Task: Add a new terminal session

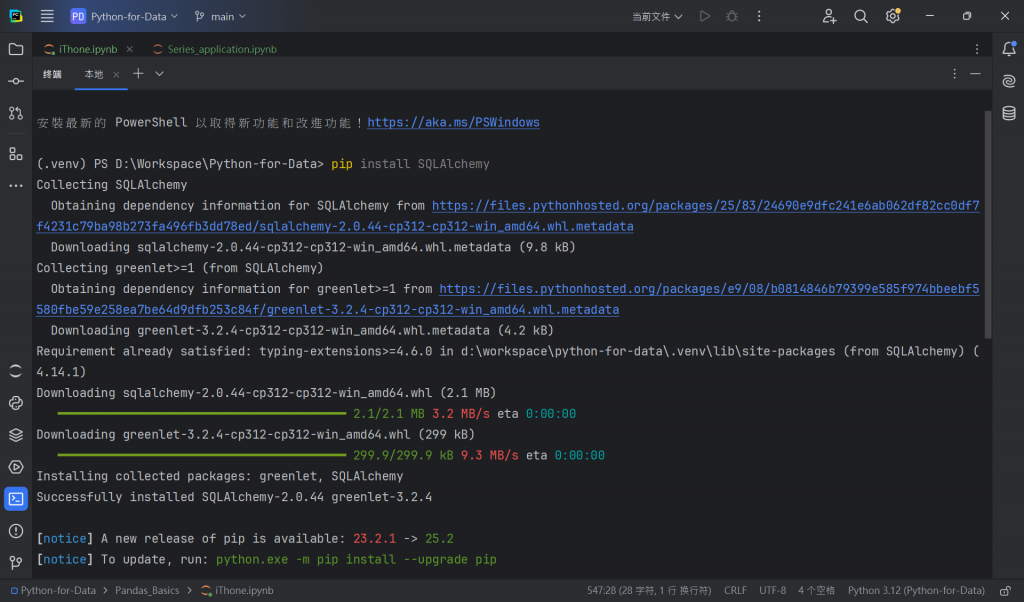Action: pos(138,74)
